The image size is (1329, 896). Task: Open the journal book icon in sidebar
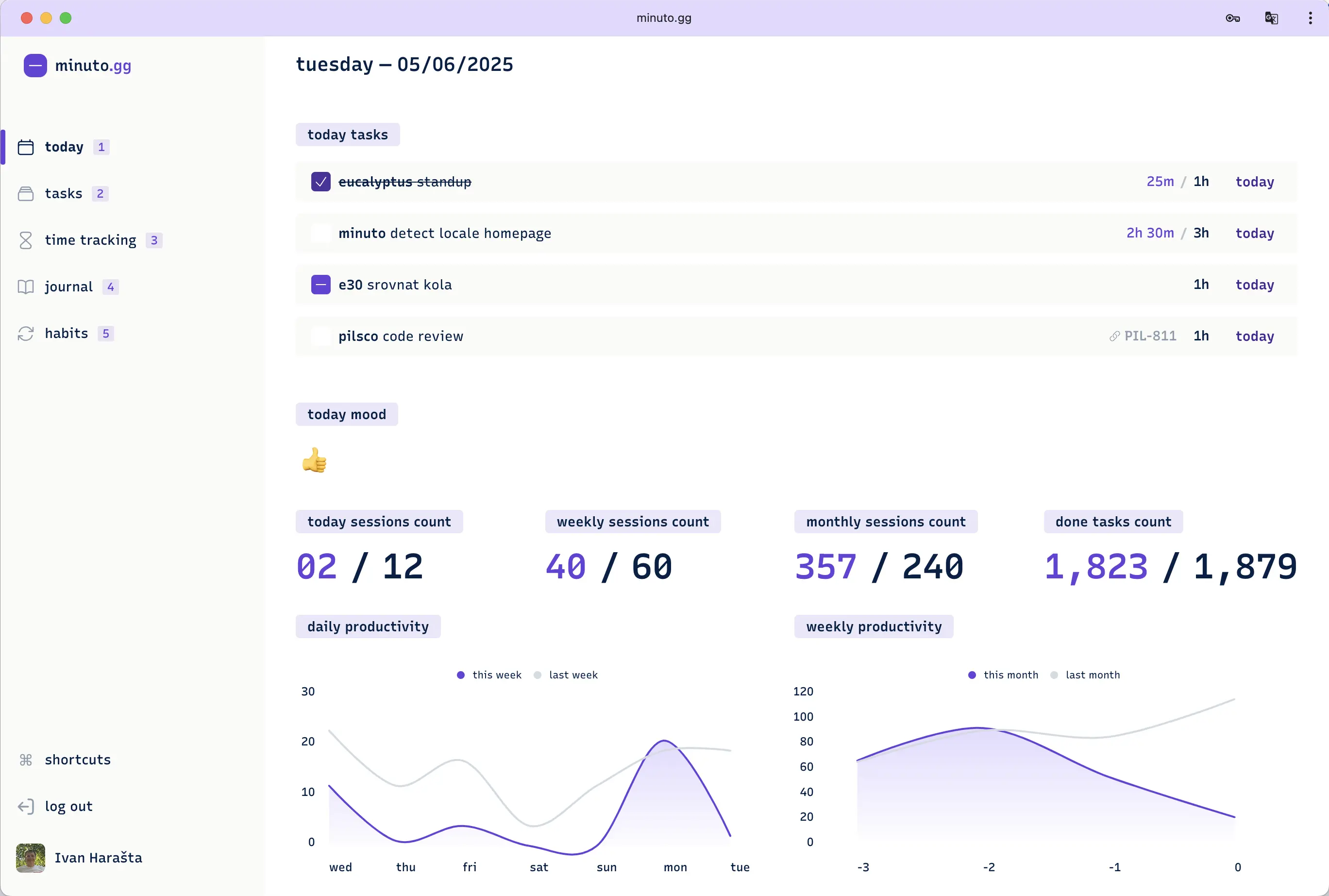pyautogui.click(x=26, y=287)
